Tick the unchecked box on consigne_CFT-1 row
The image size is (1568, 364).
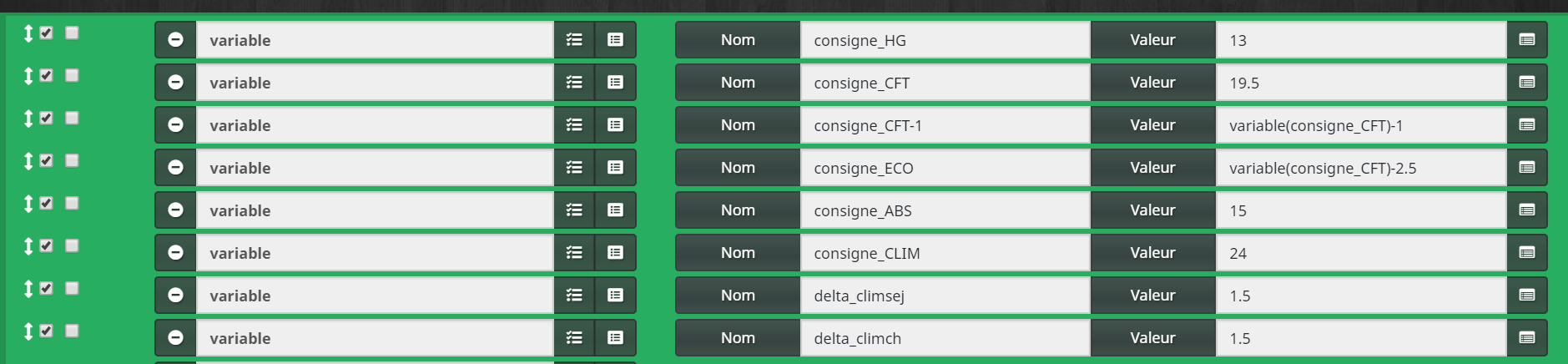coord(72,118)
